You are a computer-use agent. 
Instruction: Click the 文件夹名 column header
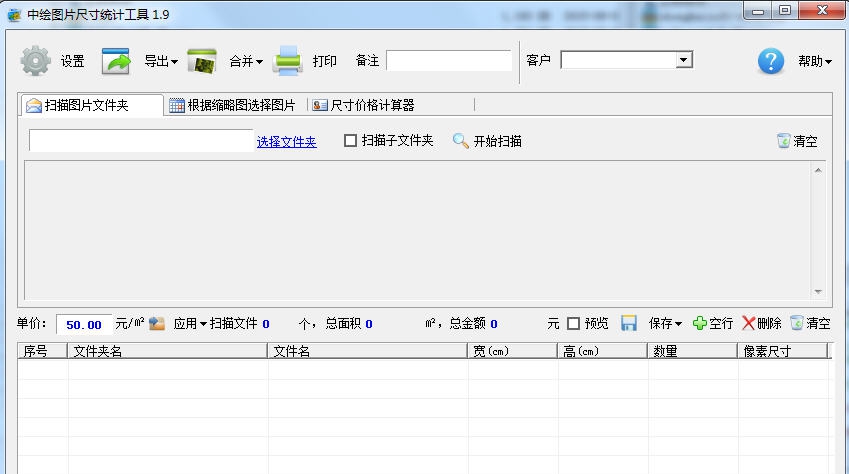(x=168, y=351)
